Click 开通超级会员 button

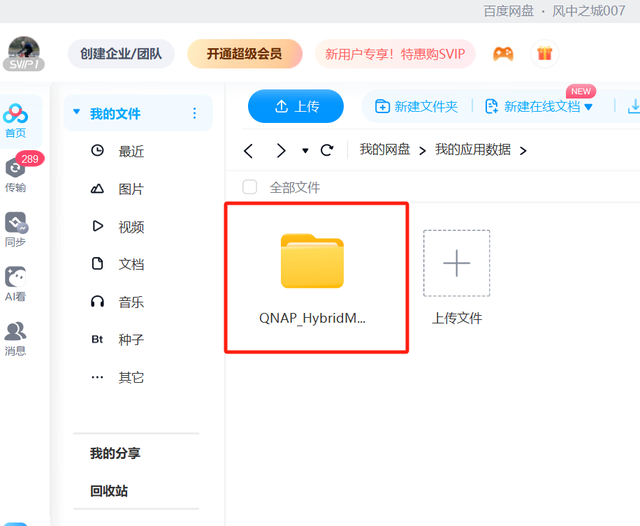244,53
